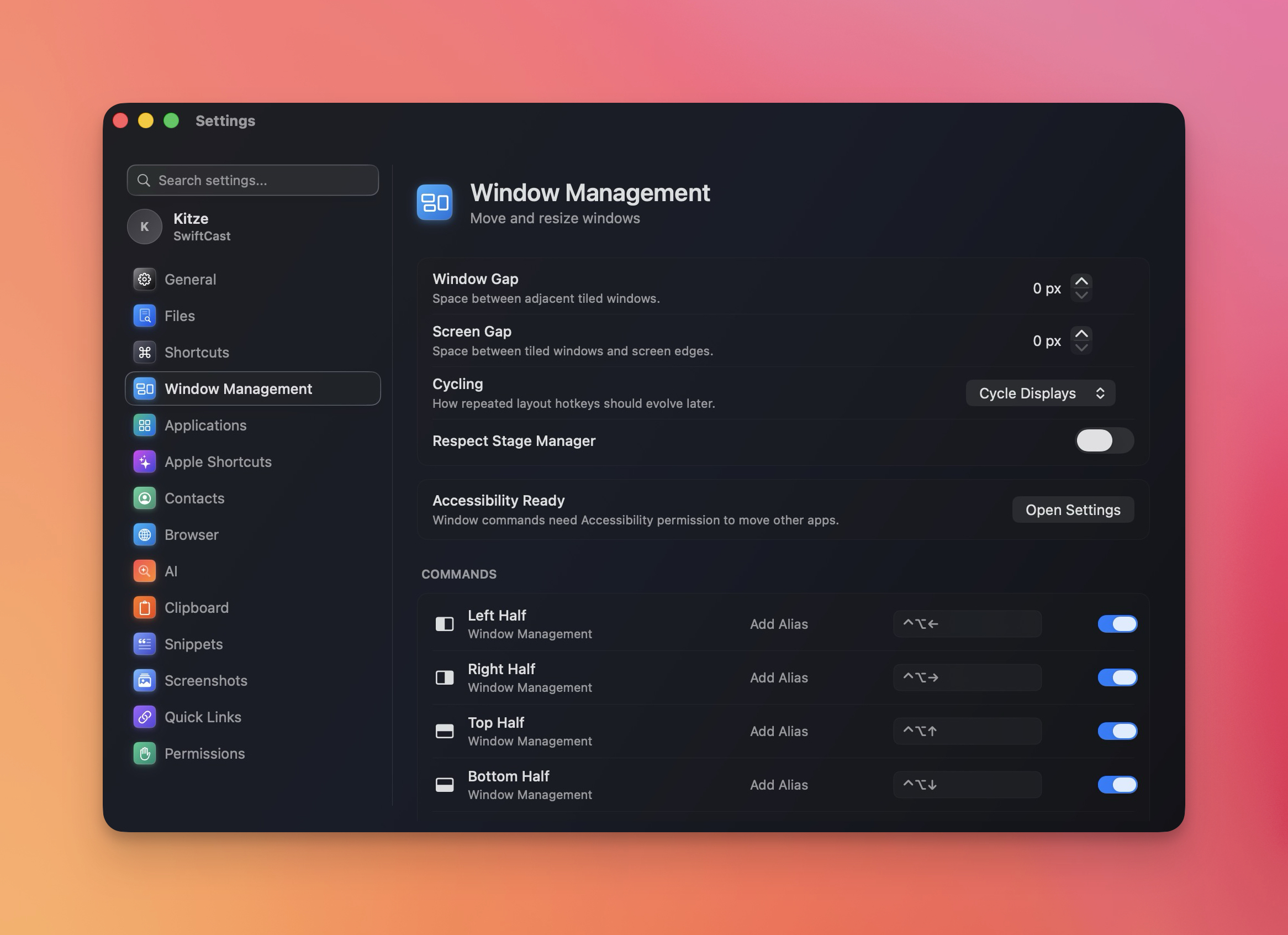Select the Clipboard settings section

(x=253, y=607)
